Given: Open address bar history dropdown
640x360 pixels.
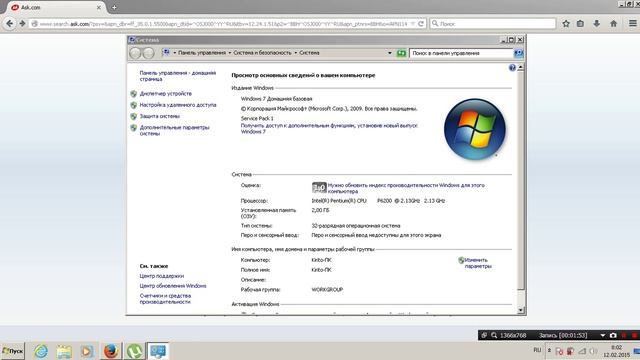Looking at the screenshot, I should tap(389, 53).
